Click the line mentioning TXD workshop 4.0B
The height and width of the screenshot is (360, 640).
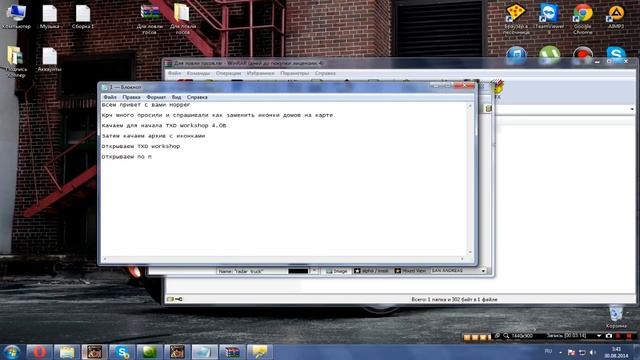coord(164,126)
